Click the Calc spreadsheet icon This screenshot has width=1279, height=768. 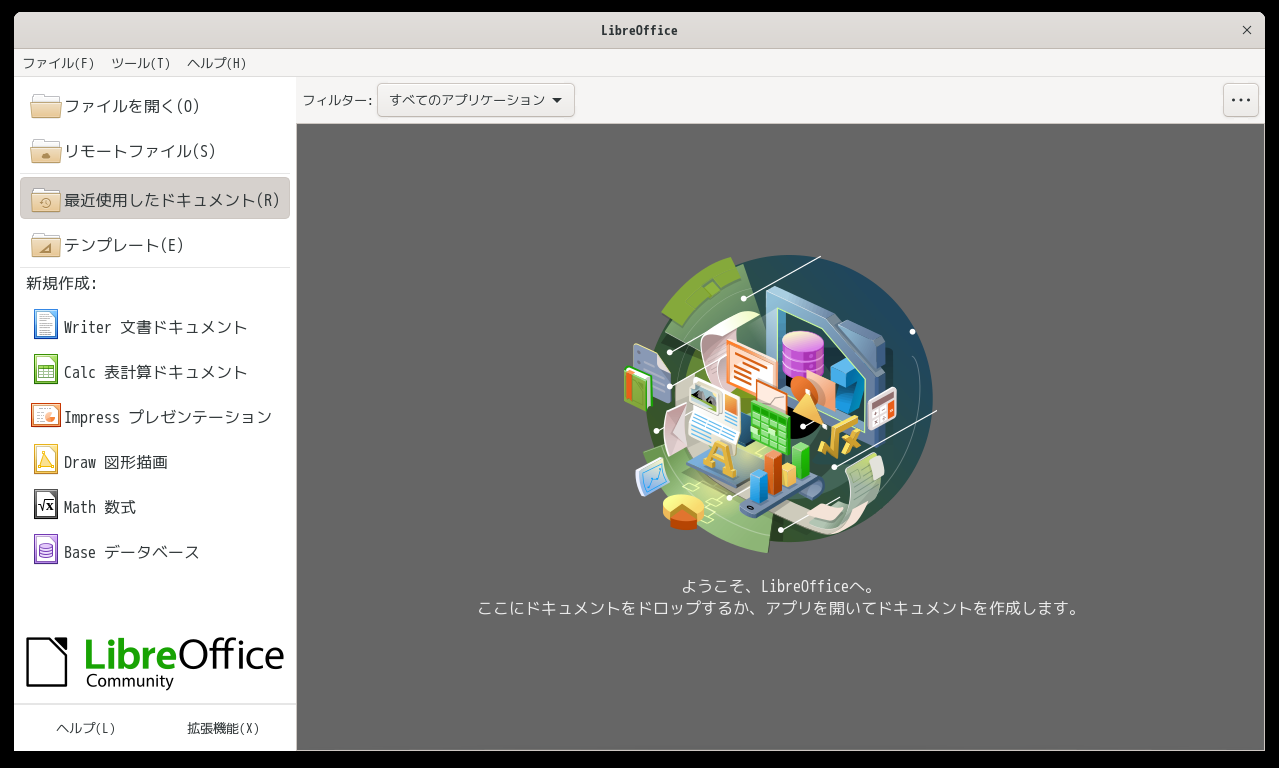pyautogui.click(x=46, y=370)
